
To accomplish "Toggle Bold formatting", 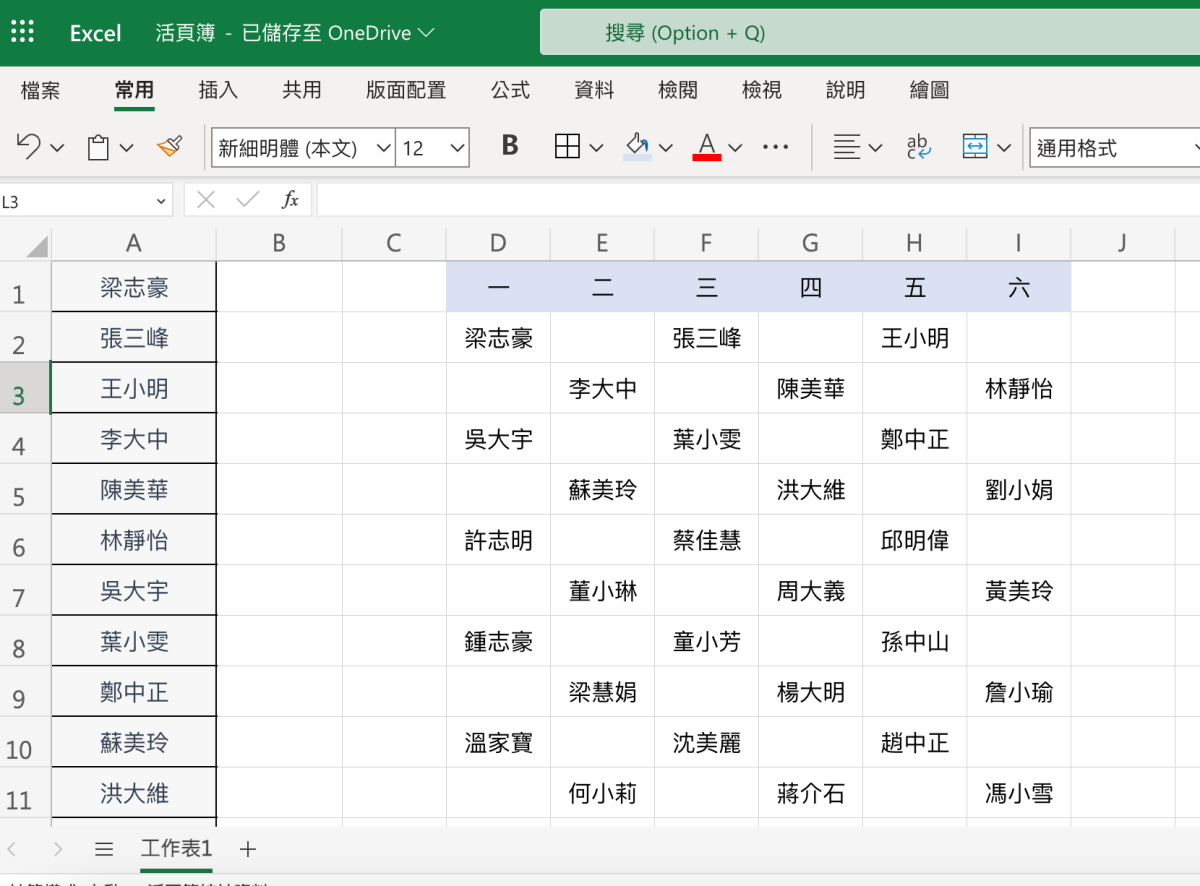I will 510,147.
